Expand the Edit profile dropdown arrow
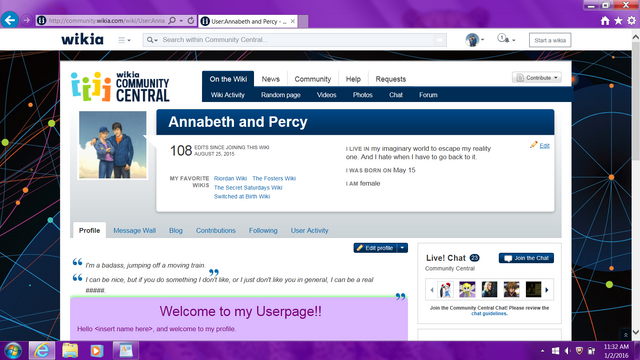 point(402,248)
